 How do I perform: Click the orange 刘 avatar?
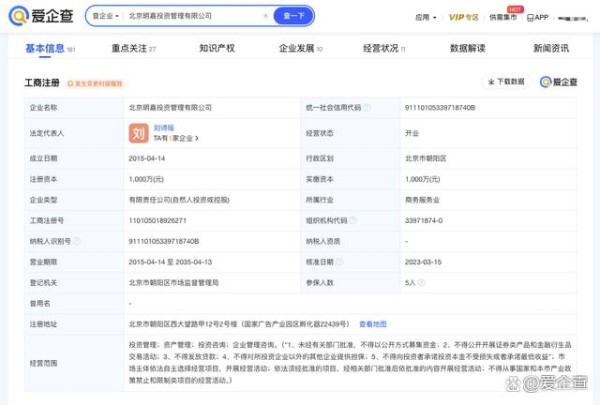139,133
